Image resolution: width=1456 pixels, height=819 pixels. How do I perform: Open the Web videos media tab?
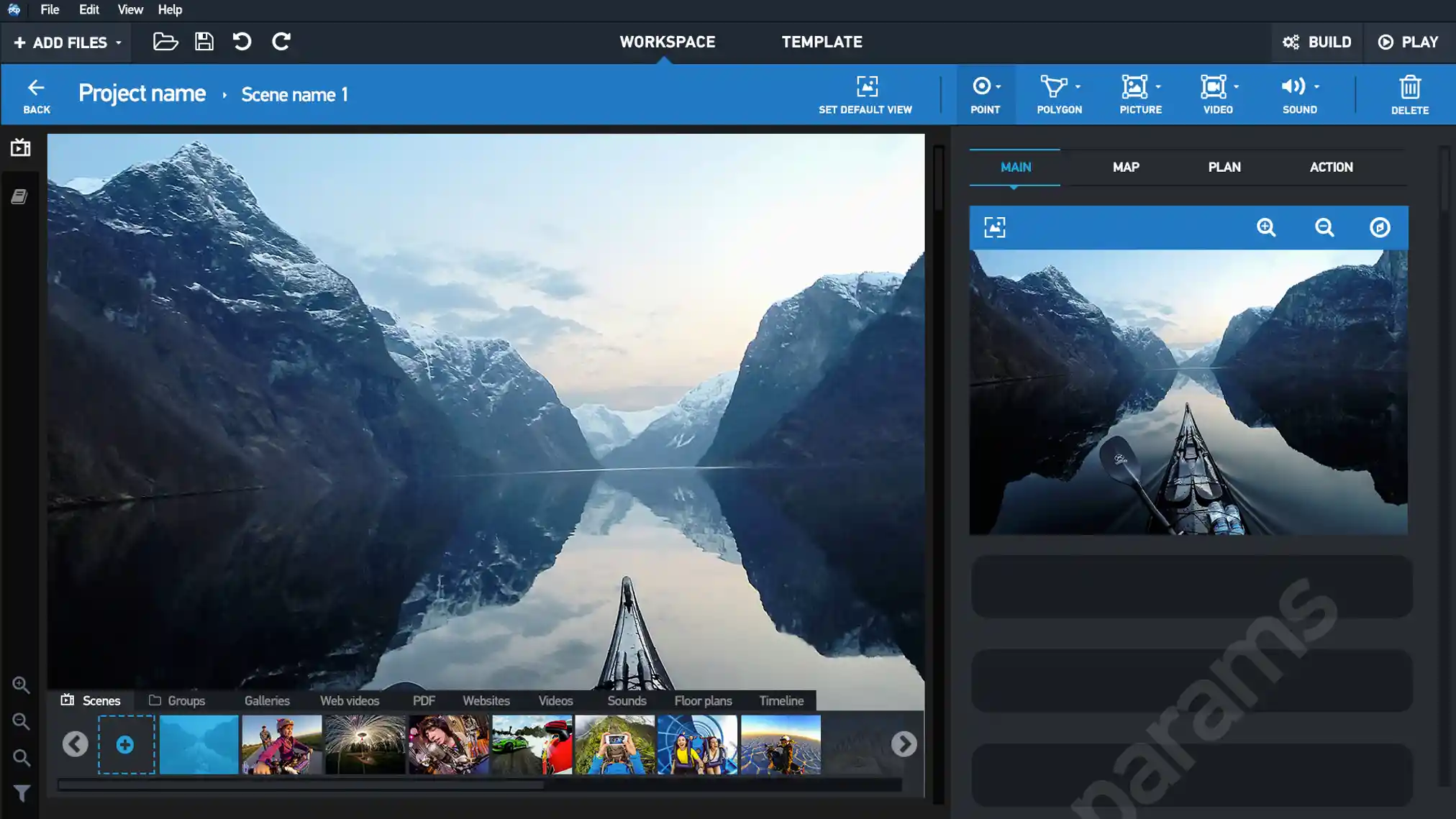(350, 700)
